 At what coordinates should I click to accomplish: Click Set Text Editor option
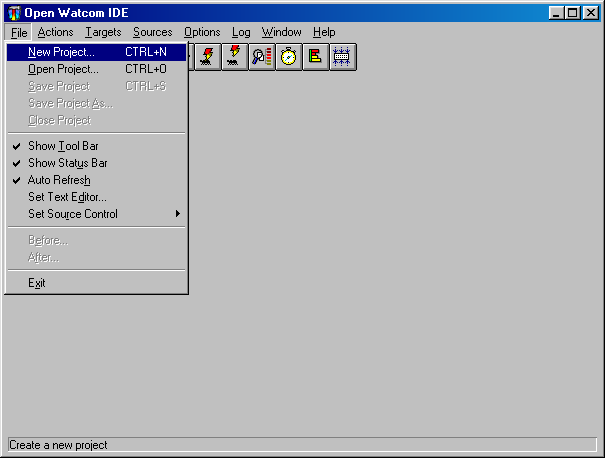pos(67,197)
